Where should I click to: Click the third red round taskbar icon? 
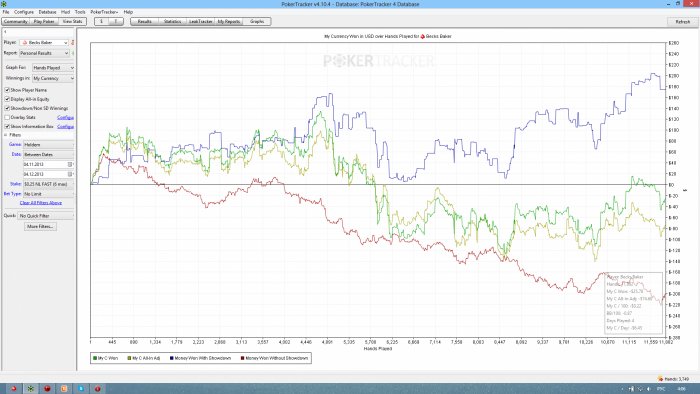(47, 389)
